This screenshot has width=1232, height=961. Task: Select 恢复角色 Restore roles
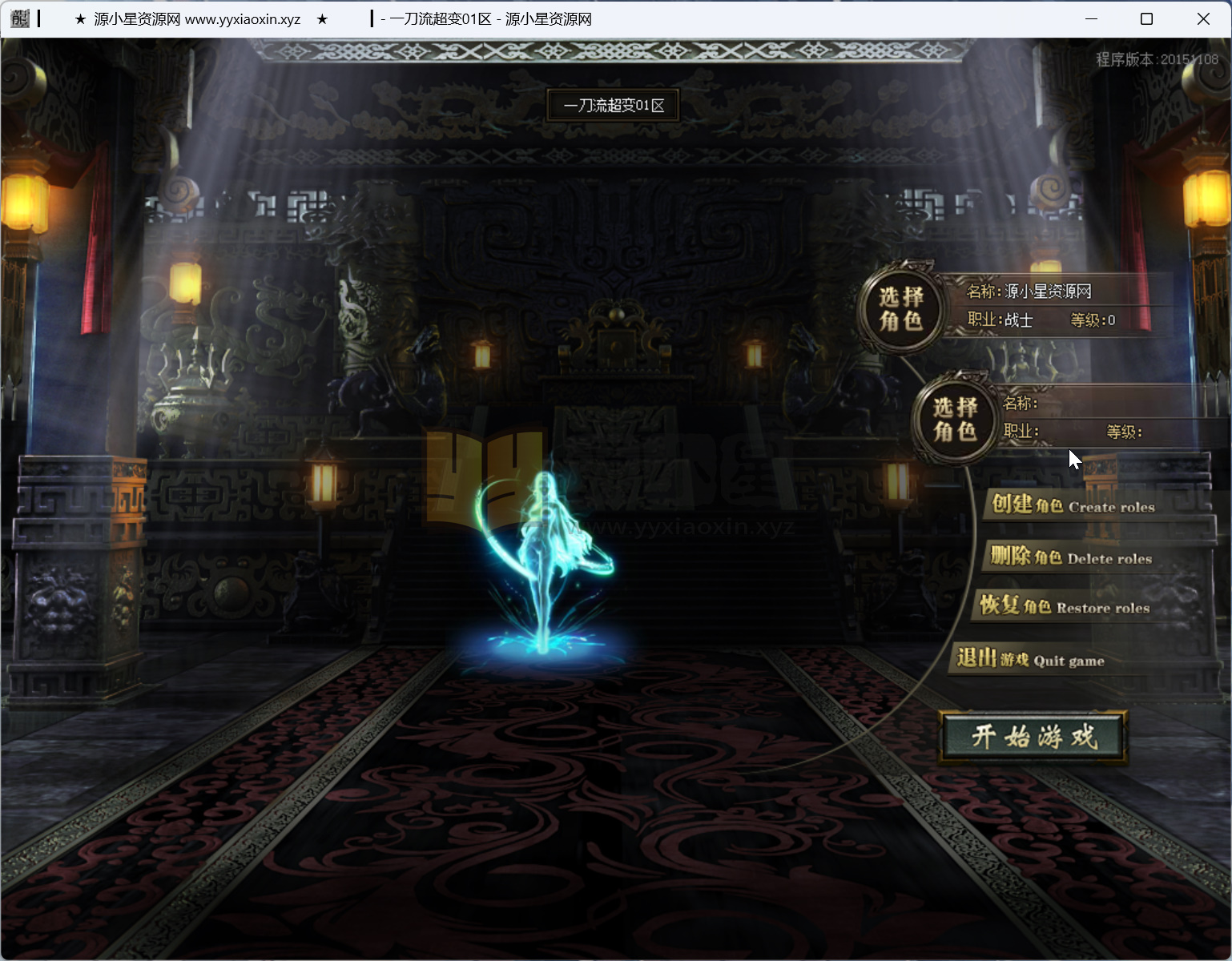pos(1064,605)
